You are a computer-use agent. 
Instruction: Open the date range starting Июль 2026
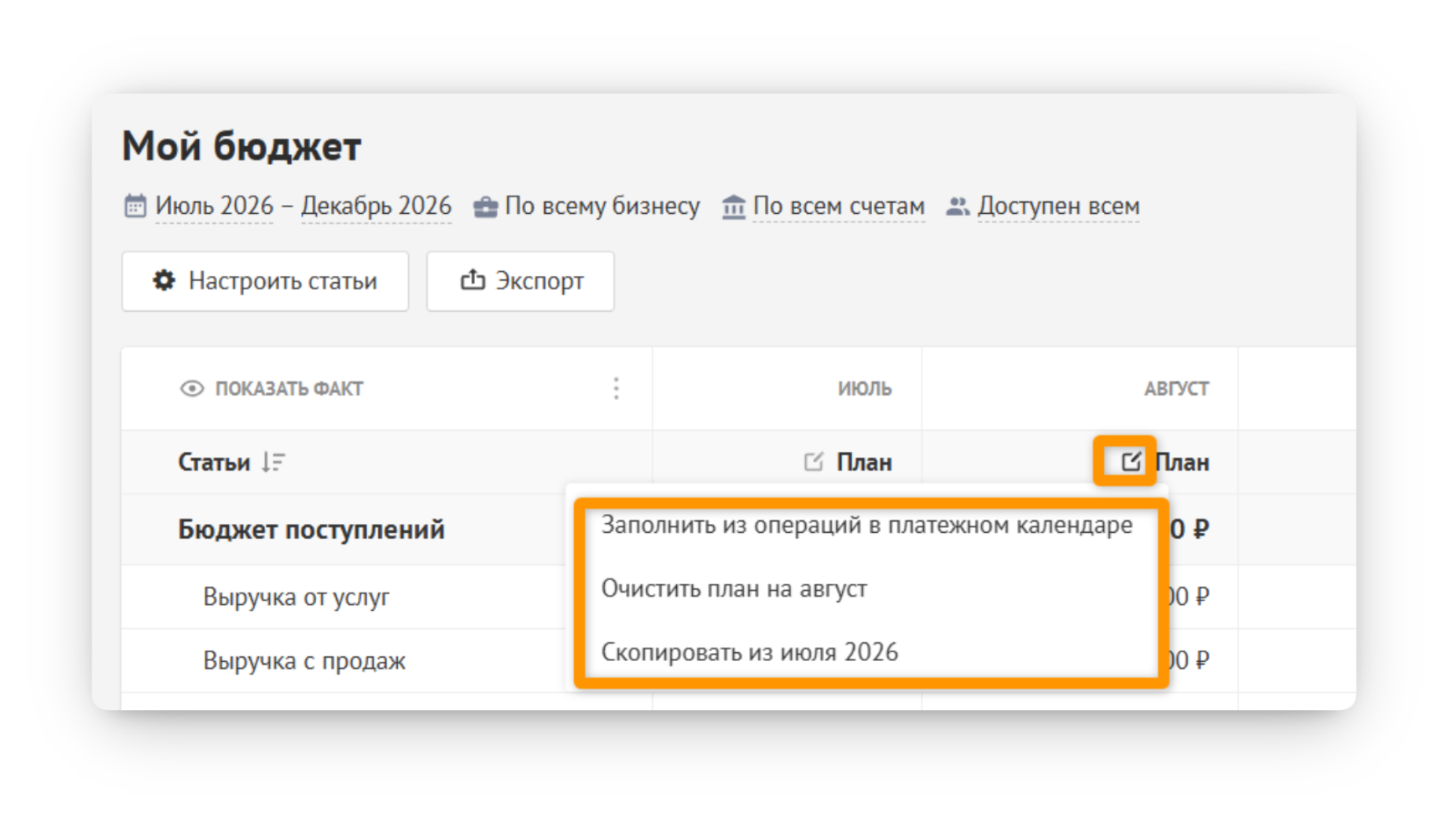pyautogui.click(x=214, y=206)
